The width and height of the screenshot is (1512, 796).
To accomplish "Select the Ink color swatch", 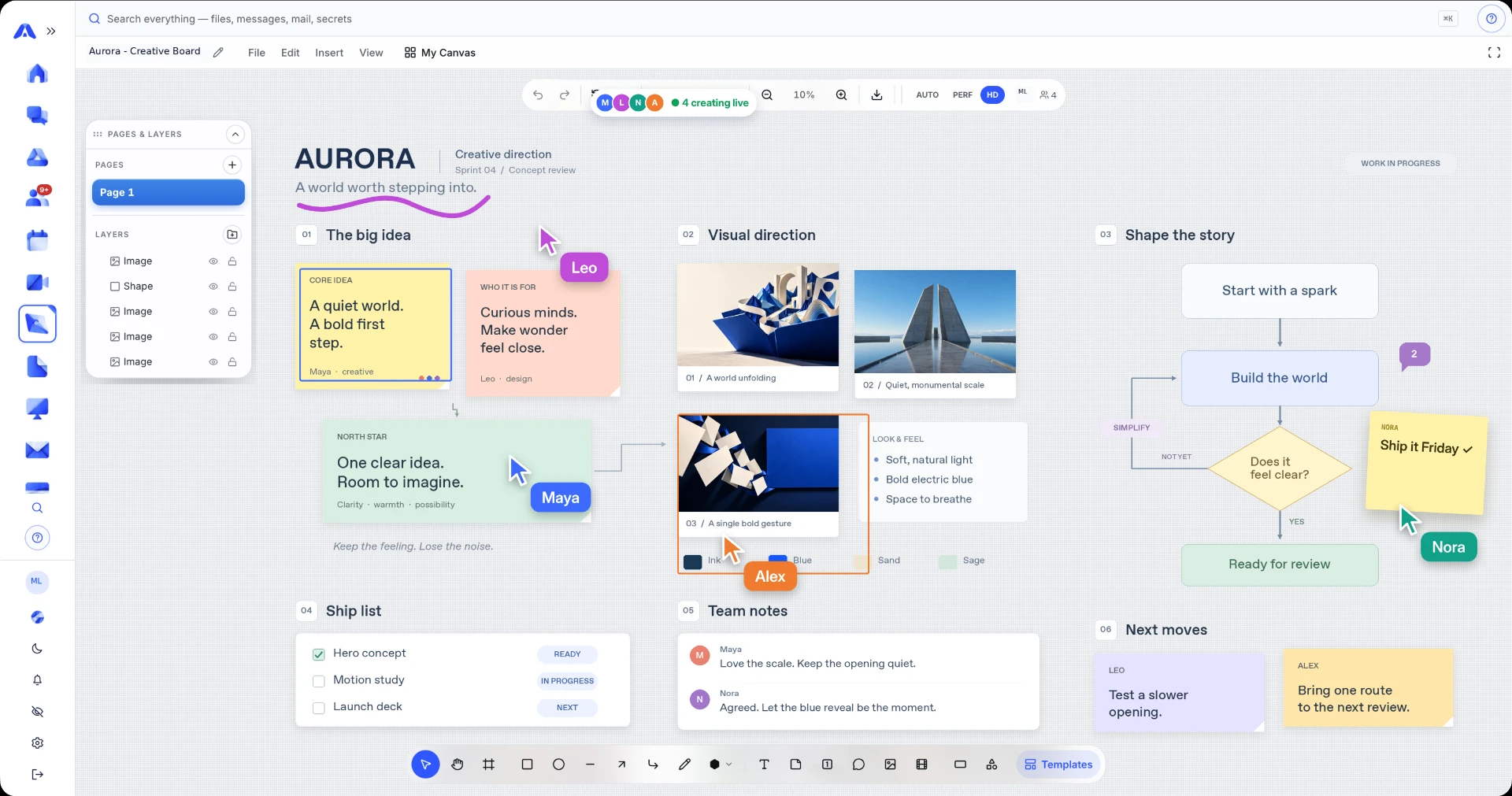I will (693, 562).
